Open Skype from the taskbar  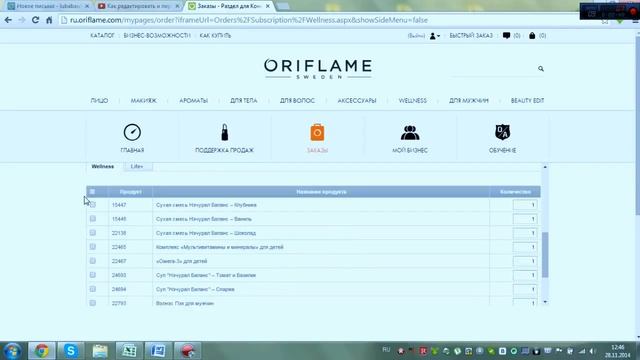pyautogui.click(x=71, y=351)
